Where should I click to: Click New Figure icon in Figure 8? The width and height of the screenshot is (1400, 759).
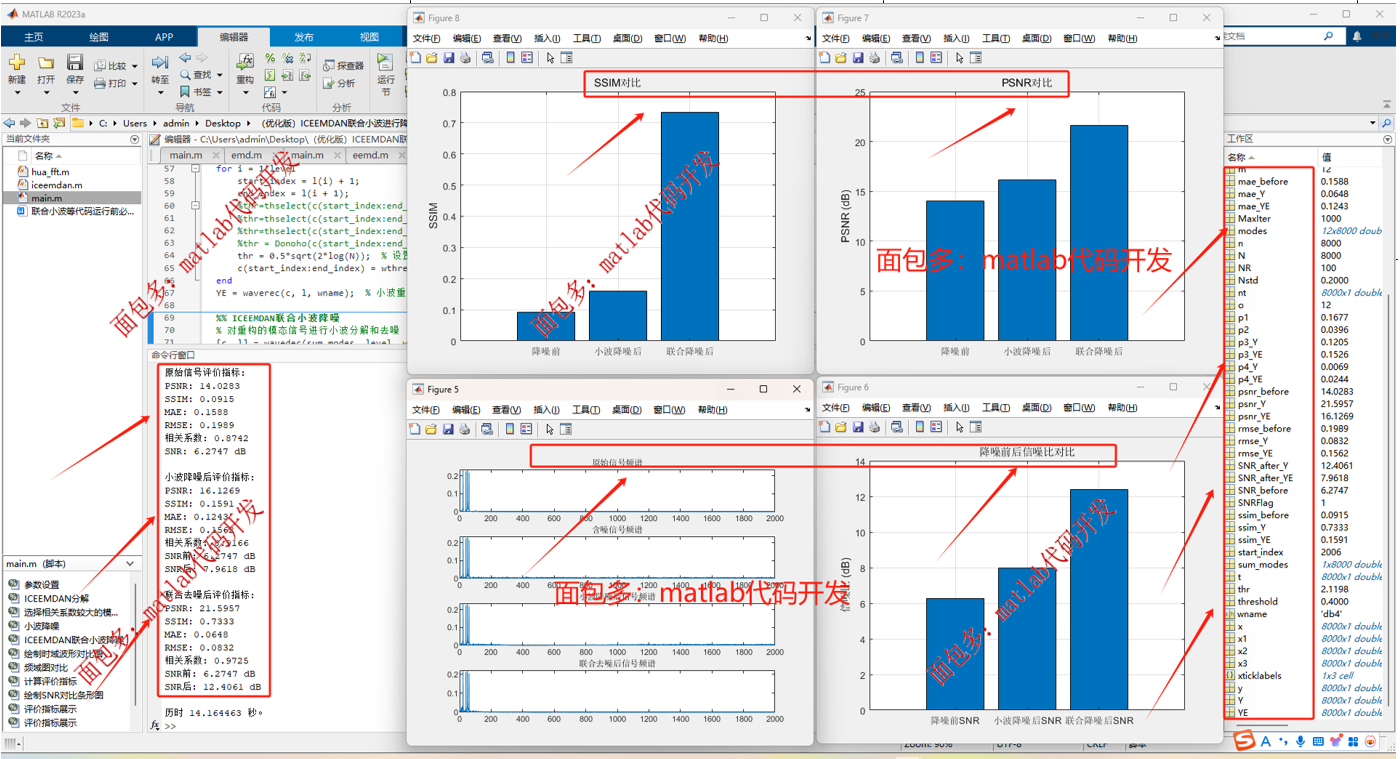coord(416,58)
